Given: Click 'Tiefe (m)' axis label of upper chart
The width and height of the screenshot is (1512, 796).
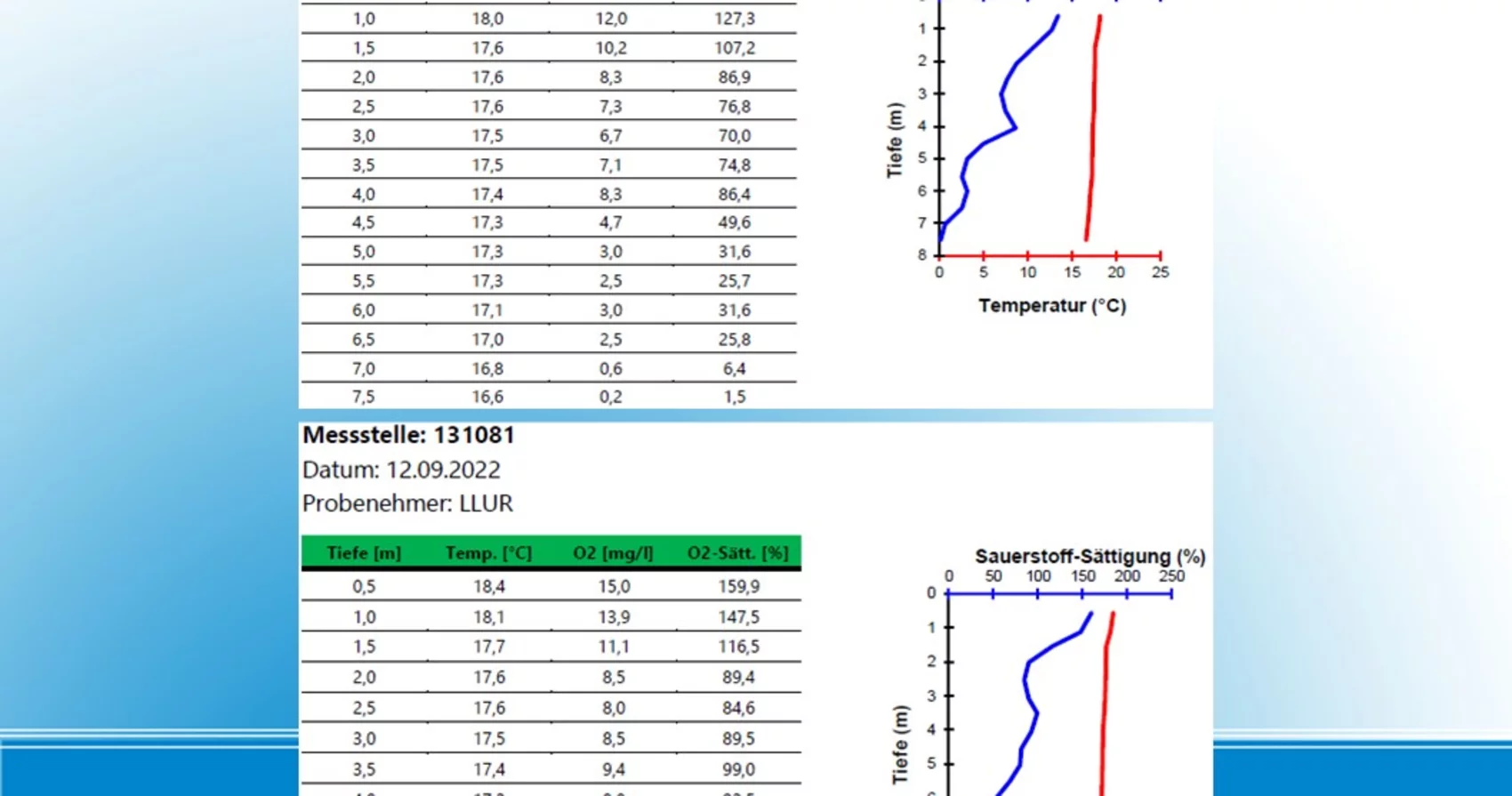Looking at the screenshot, I should click(895, 141).
